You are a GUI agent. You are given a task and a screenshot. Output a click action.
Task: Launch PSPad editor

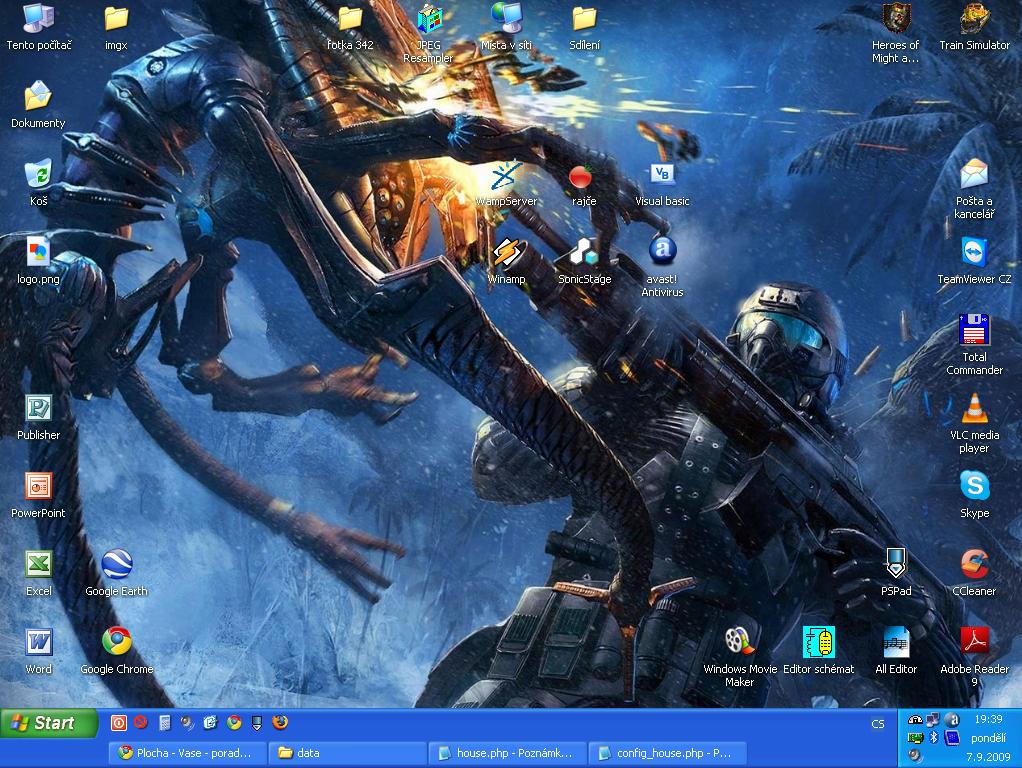point(896,574)
